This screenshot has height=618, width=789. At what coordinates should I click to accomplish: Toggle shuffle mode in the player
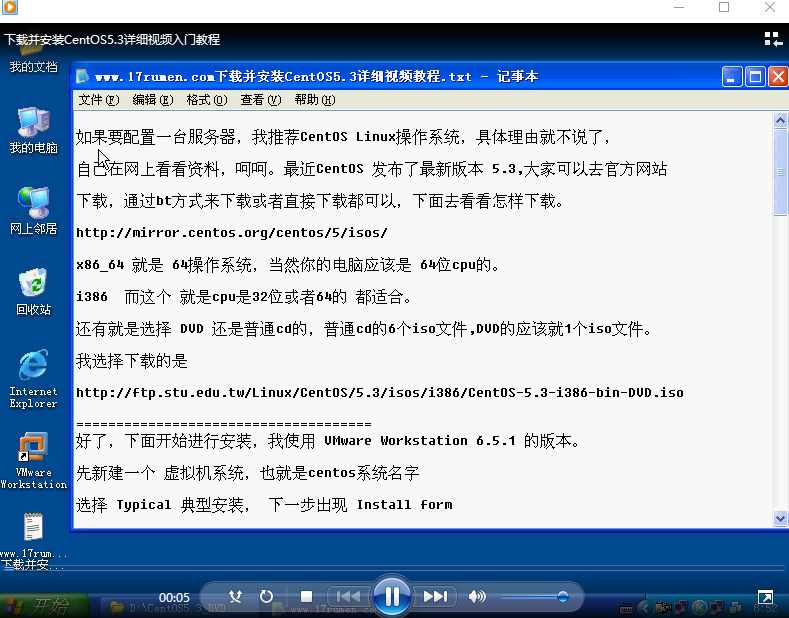point(235,597)
